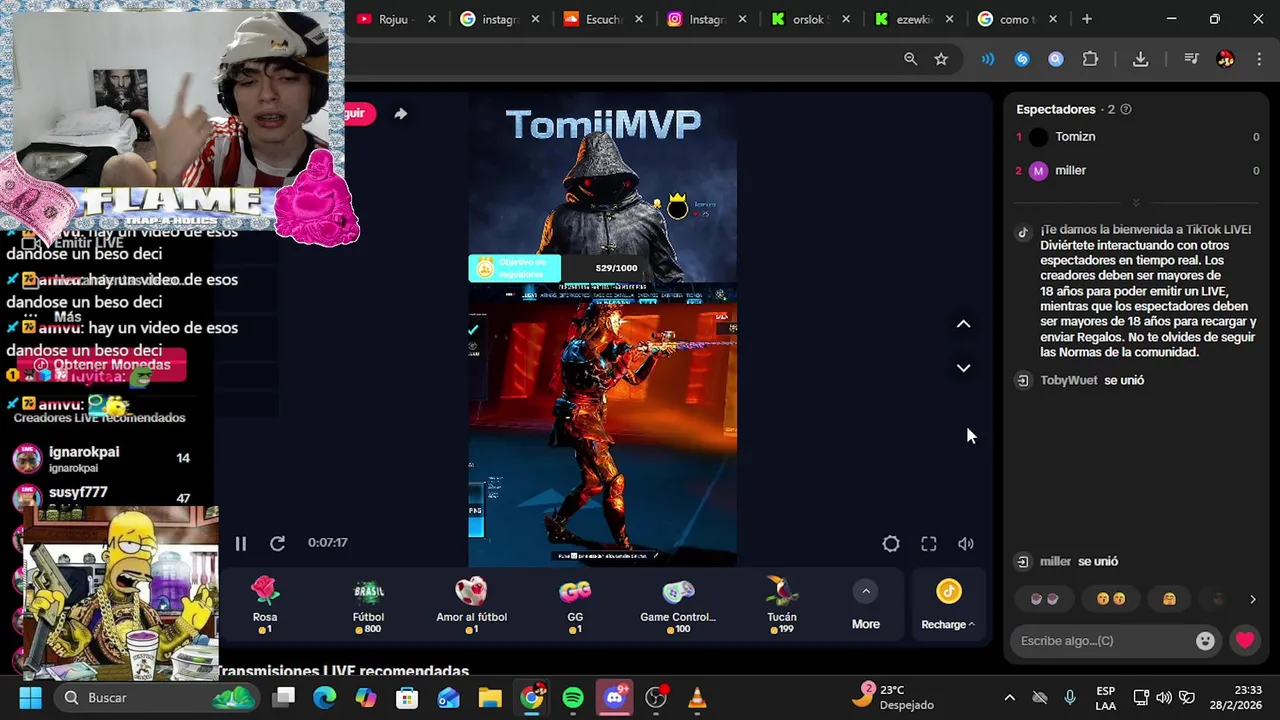Switch to the ezewki Kick tab

912,19
